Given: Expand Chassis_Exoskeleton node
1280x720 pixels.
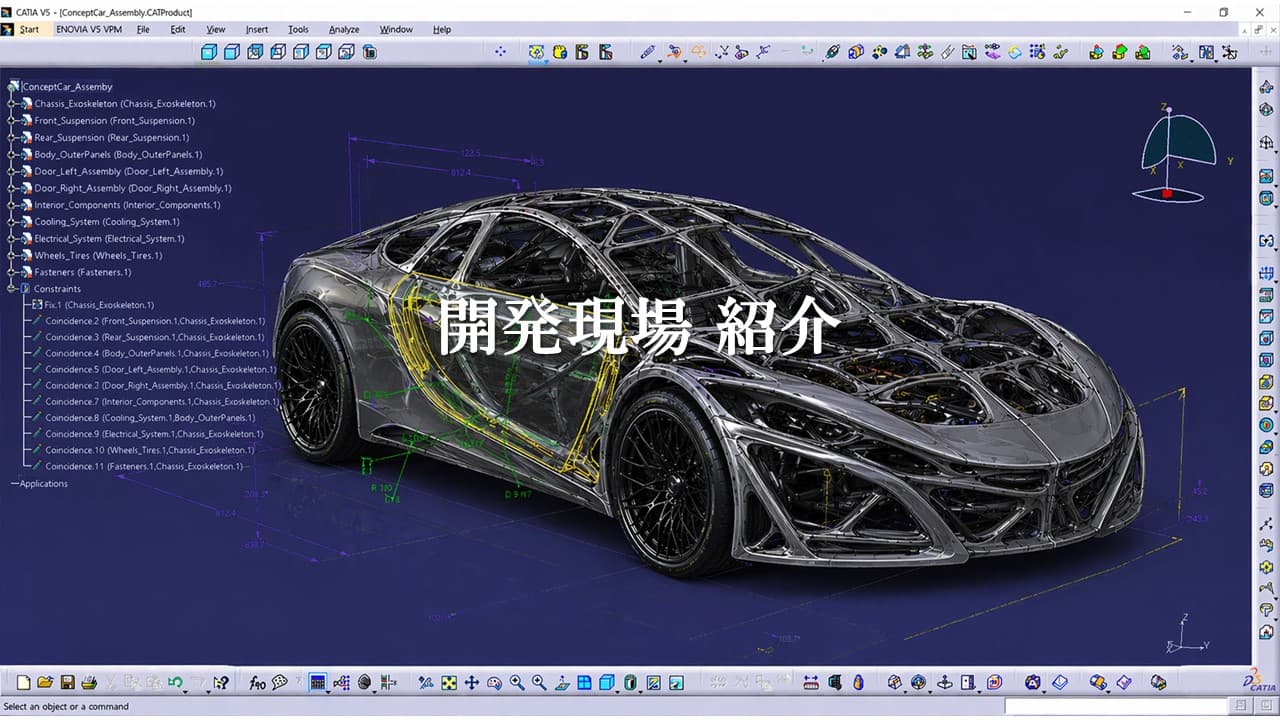Looking at the screenshot, I should click(12, 103).
